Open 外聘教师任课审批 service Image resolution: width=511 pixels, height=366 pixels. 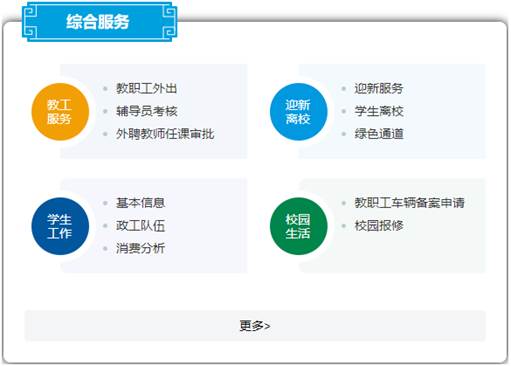tap(165, 134)
